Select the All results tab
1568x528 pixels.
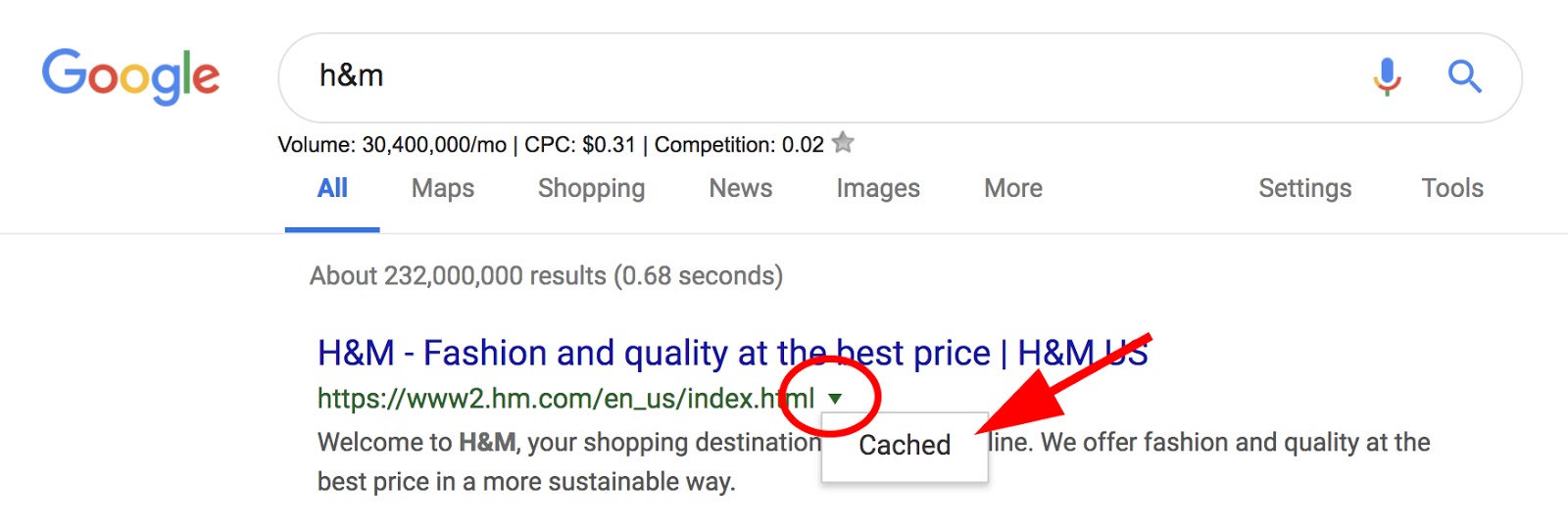coord(332,188)
